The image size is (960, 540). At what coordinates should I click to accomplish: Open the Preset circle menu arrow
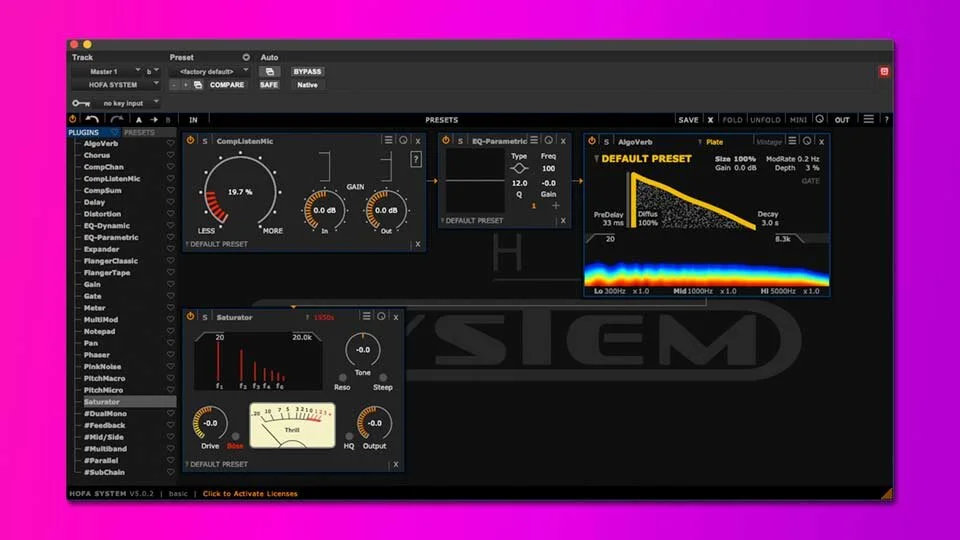click(x=246, y=57)
